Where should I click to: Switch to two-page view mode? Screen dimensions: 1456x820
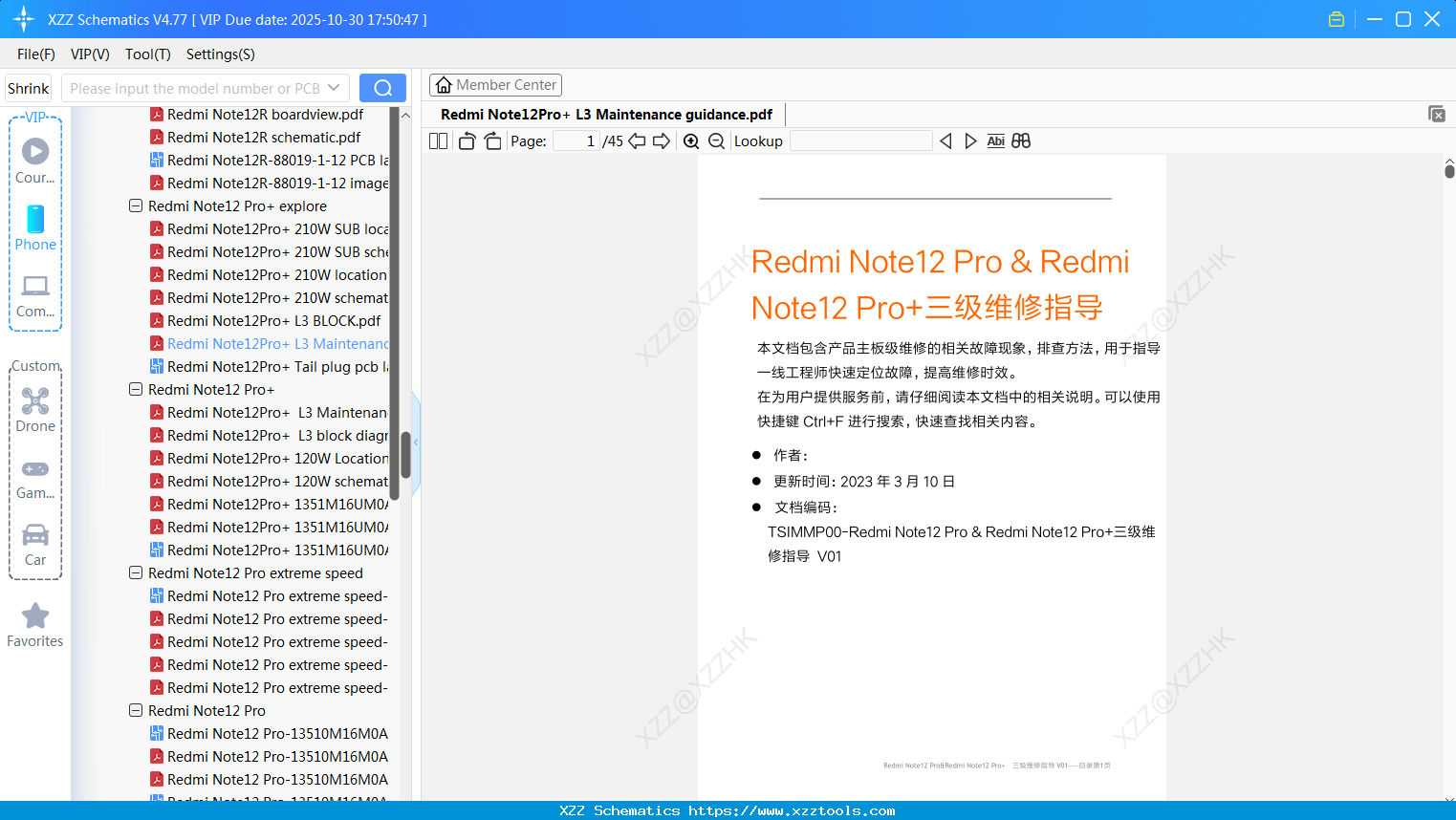pos(438,140)
